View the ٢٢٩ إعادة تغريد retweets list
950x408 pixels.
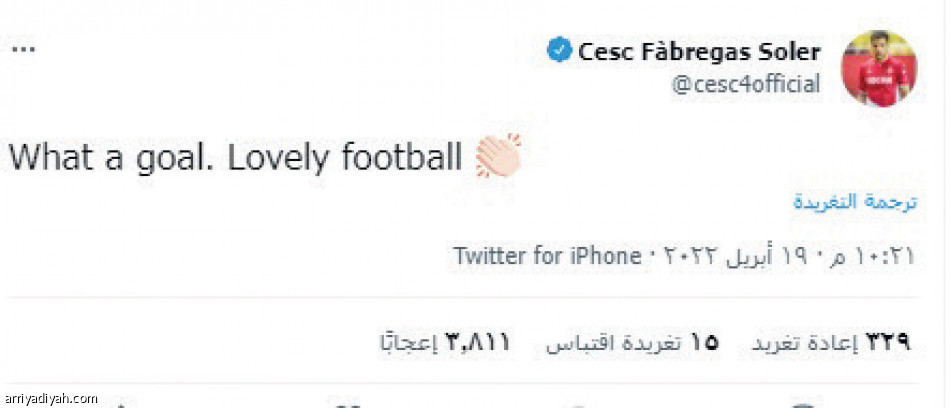pos(831,343)
